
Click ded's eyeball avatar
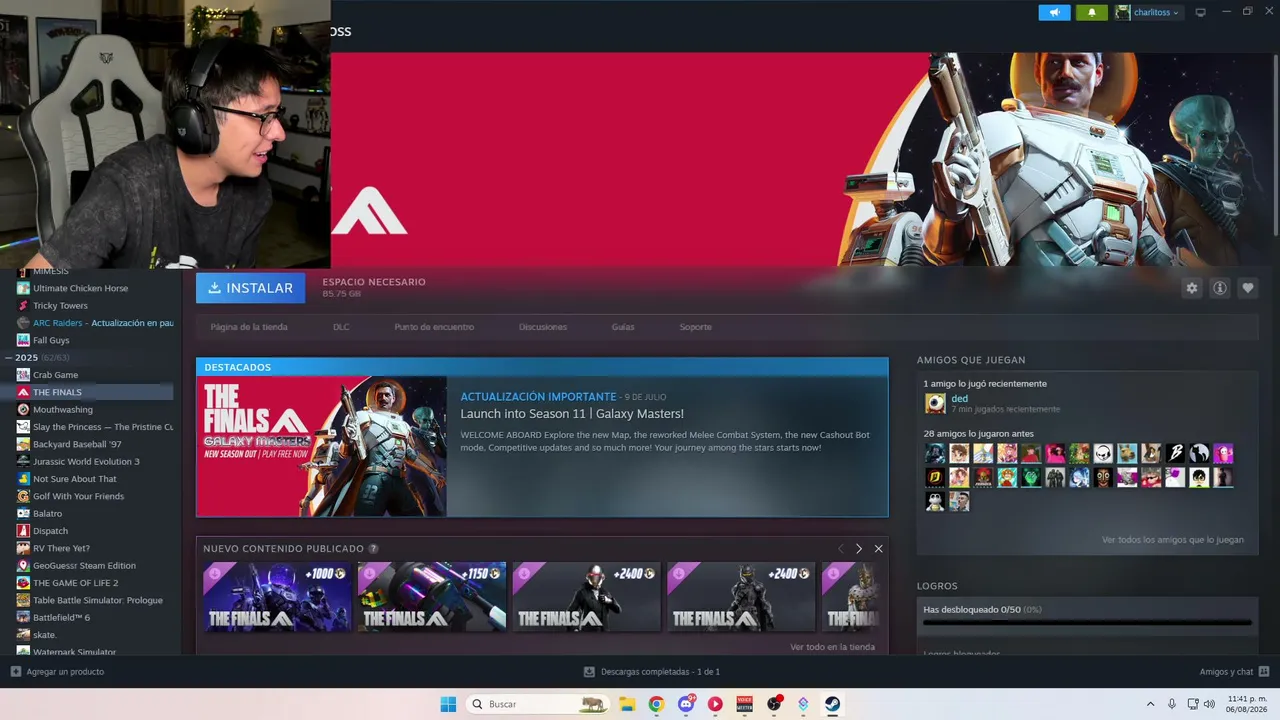click(935, 403)
